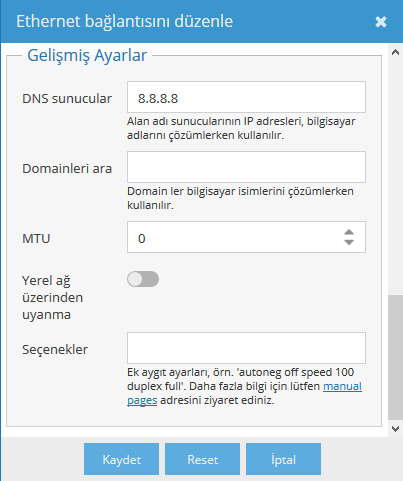Viewport: 403px width, 481px height.
Task: Cancel with the İptal button
Action: pos(283,459)
